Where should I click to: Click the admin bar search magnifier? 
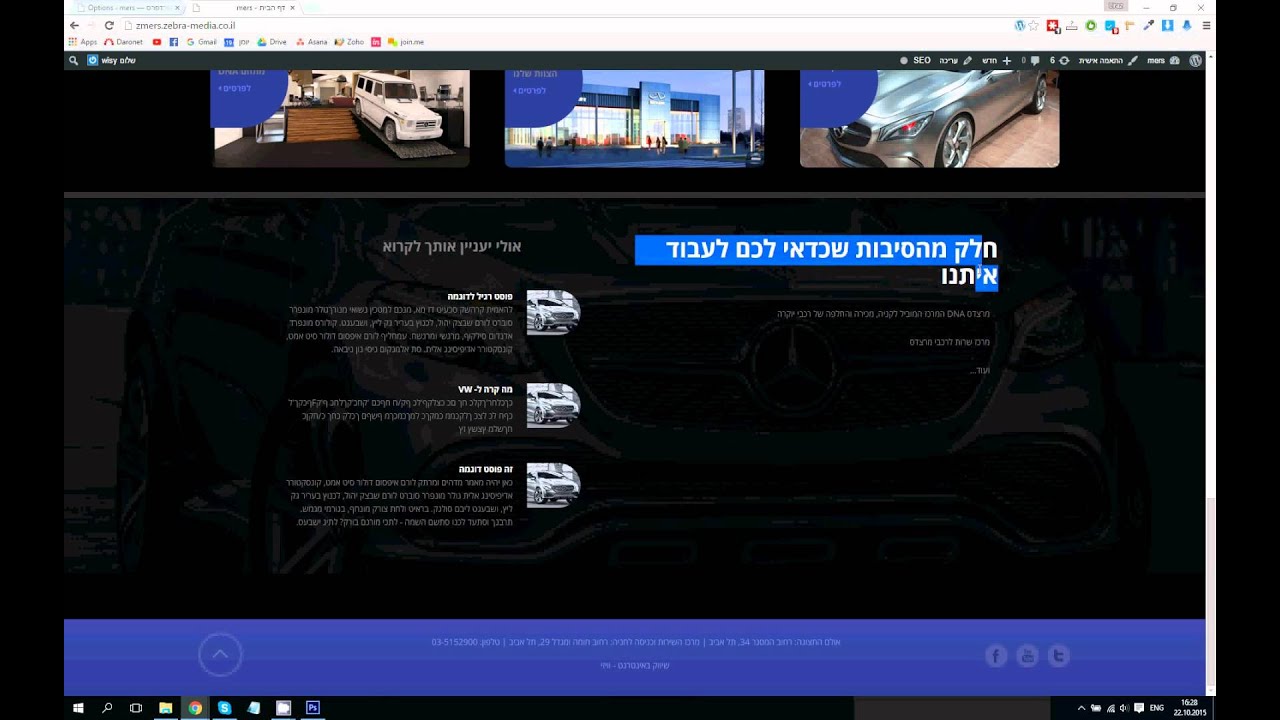point(73,60)
